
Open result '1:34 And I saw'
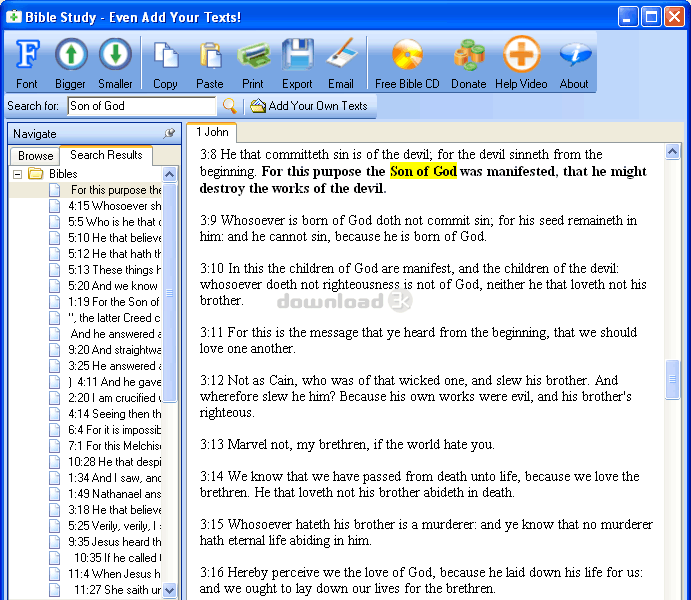tap(115, 478)
